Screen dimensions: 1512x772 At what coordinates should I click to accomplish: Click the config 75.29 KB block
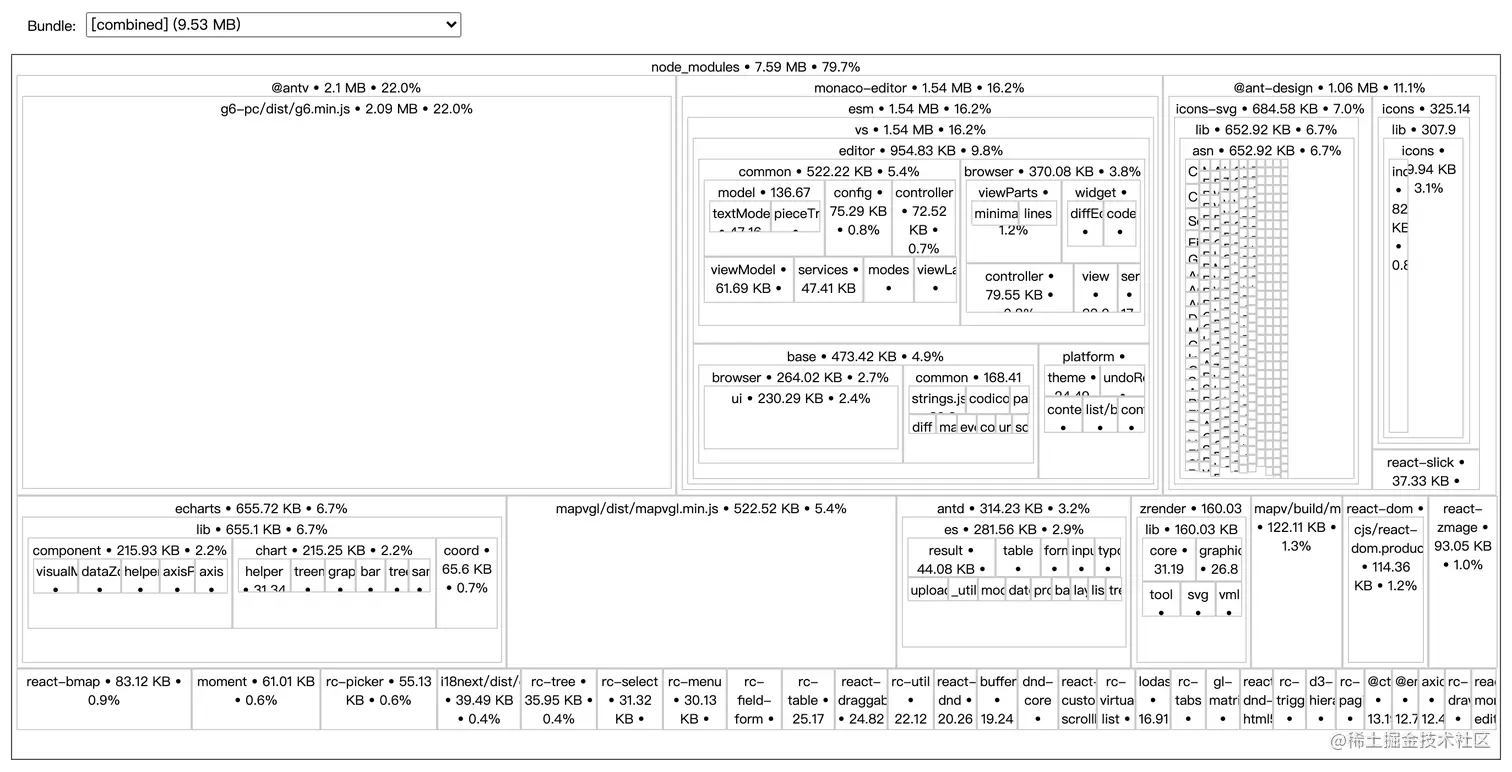(x=858, y=218)
